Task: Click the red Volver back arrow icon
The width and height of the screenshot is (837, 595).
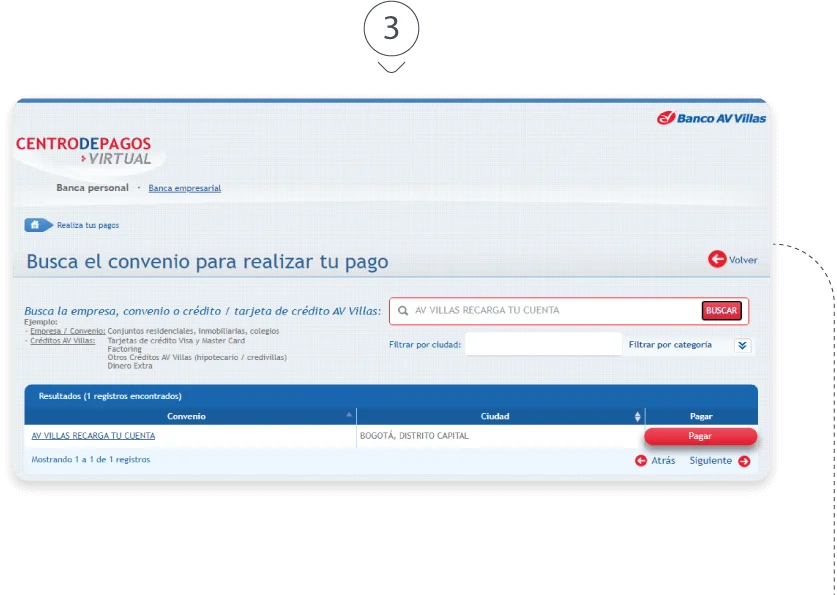Action: coord(717,260)
